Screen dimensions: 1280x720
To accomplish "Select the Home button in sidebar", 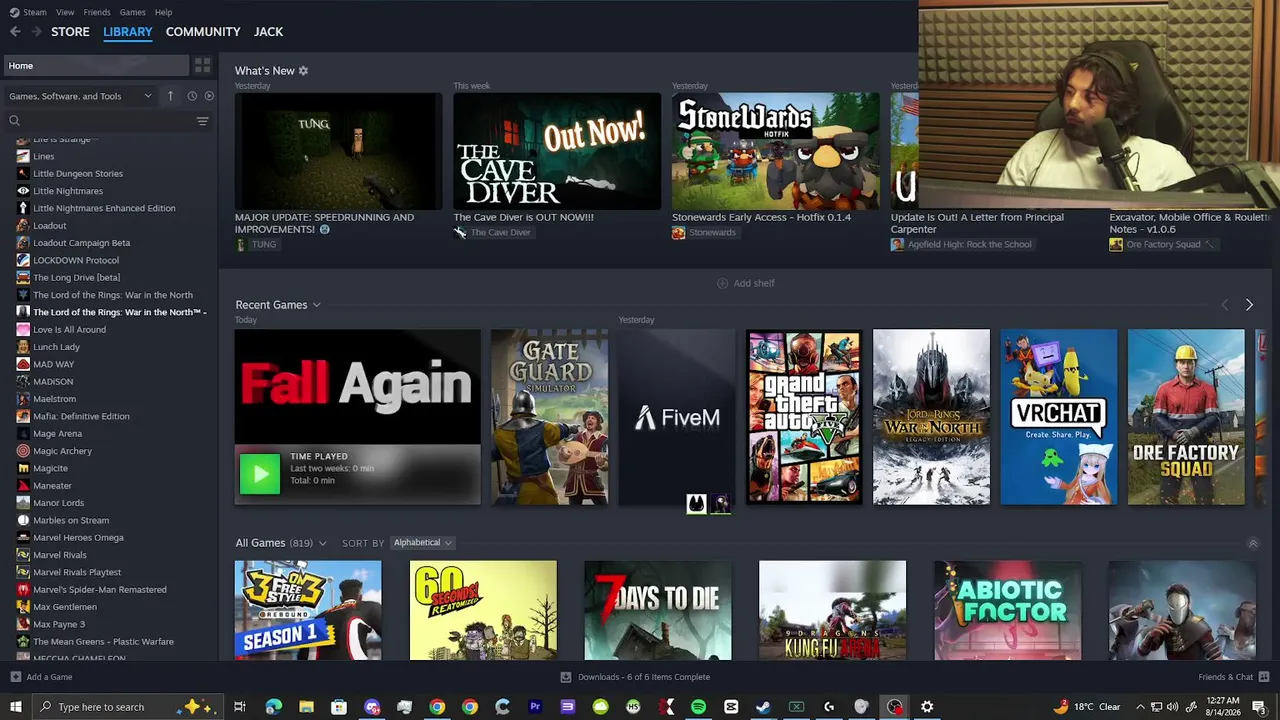I will coord(96,66).
